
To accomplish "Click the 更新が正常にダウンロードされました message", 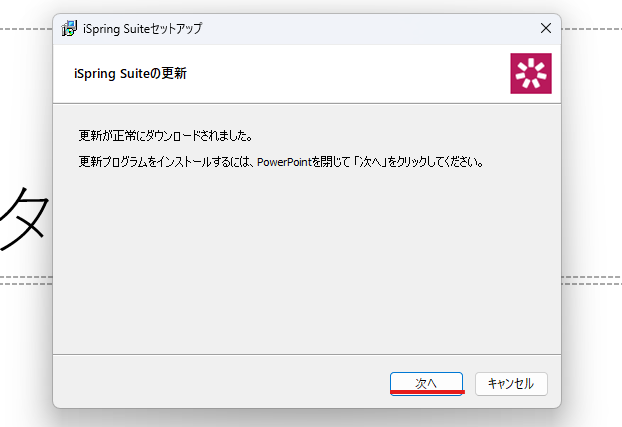I will click(x=165, y=136).
